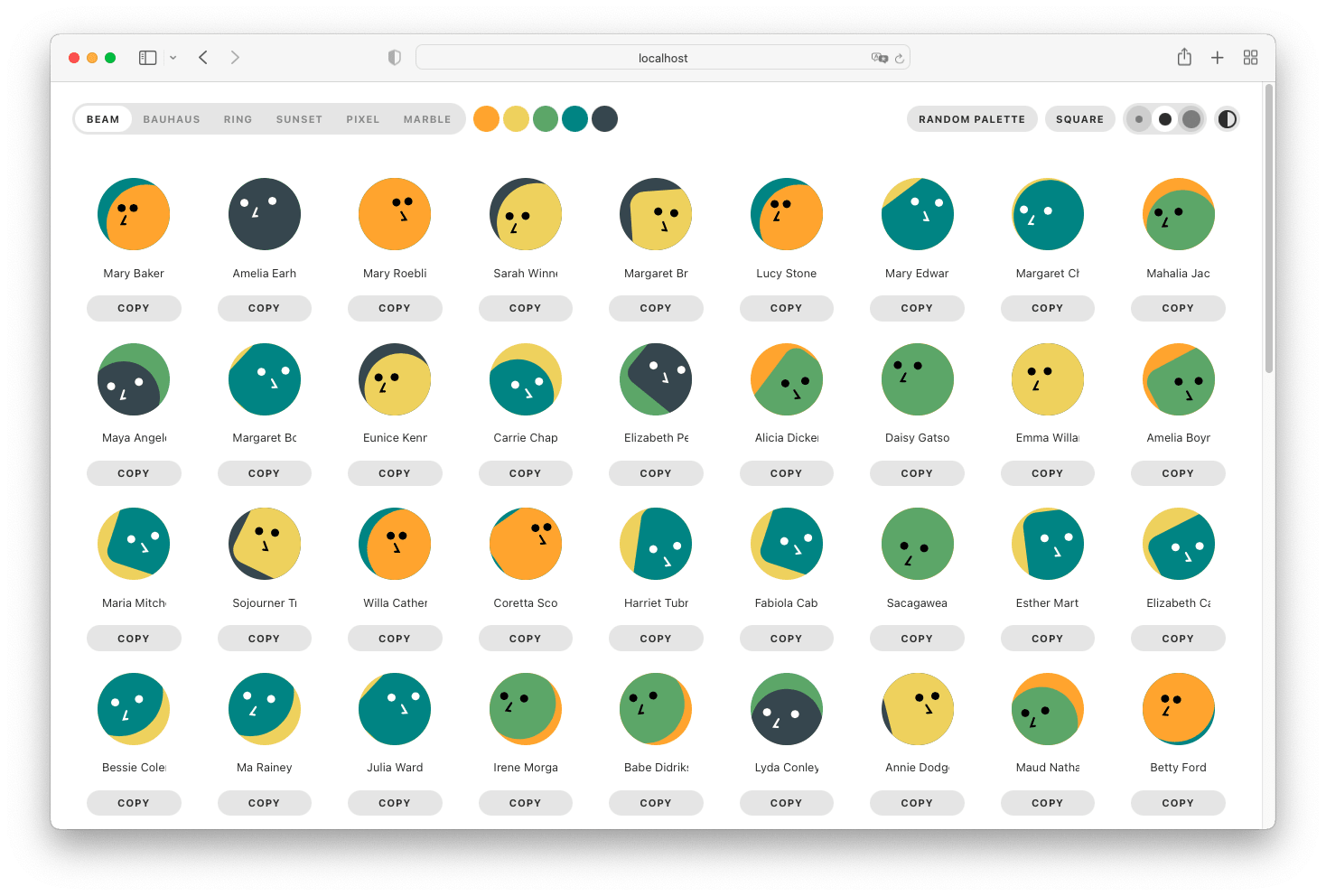The width and height of the screenshot is (1326, 896).
Task: Select the Beam variant tab
Action: coord(103,119)
